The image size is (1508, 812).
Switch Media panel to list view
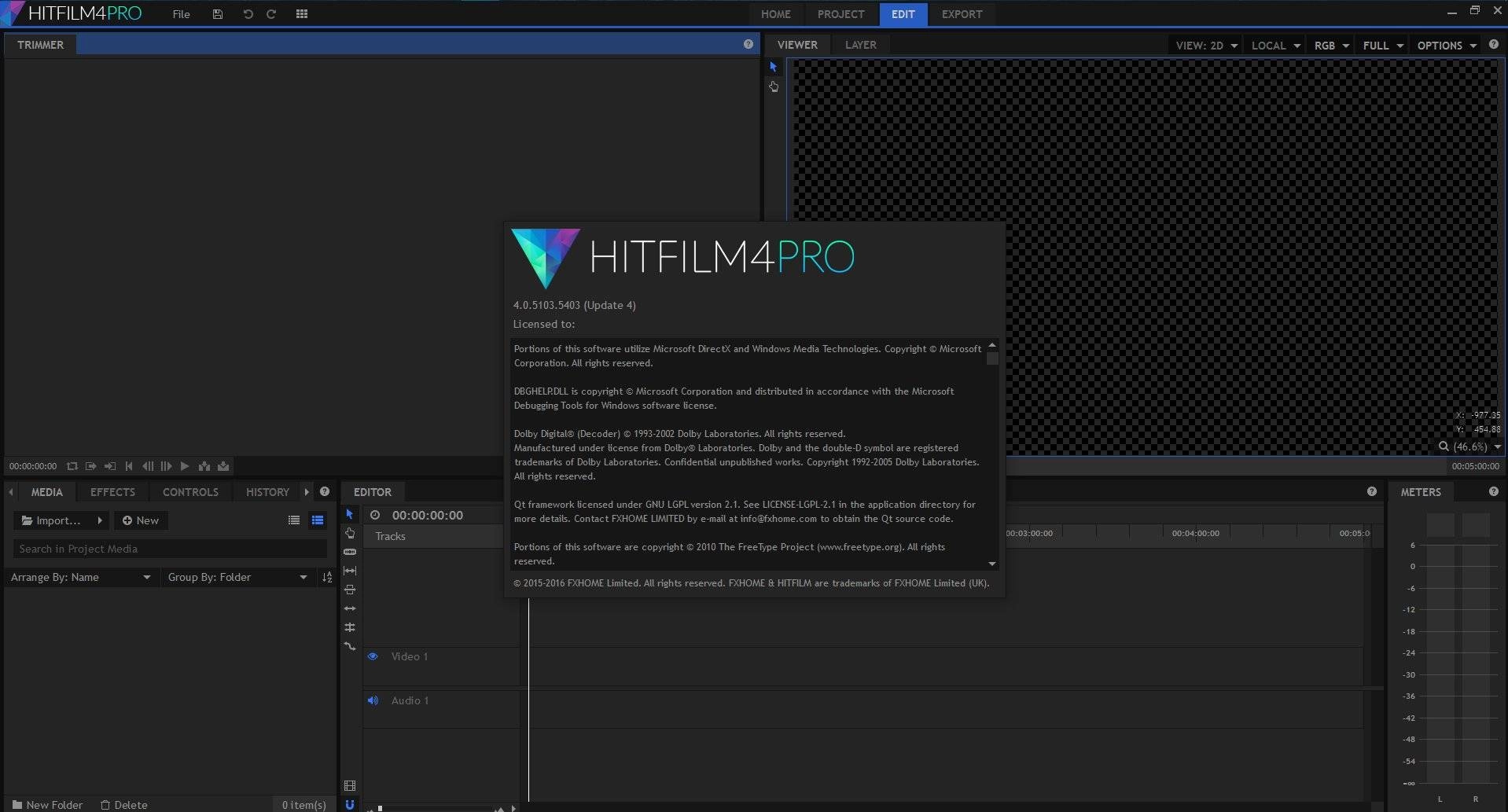(x=294, y=520)
